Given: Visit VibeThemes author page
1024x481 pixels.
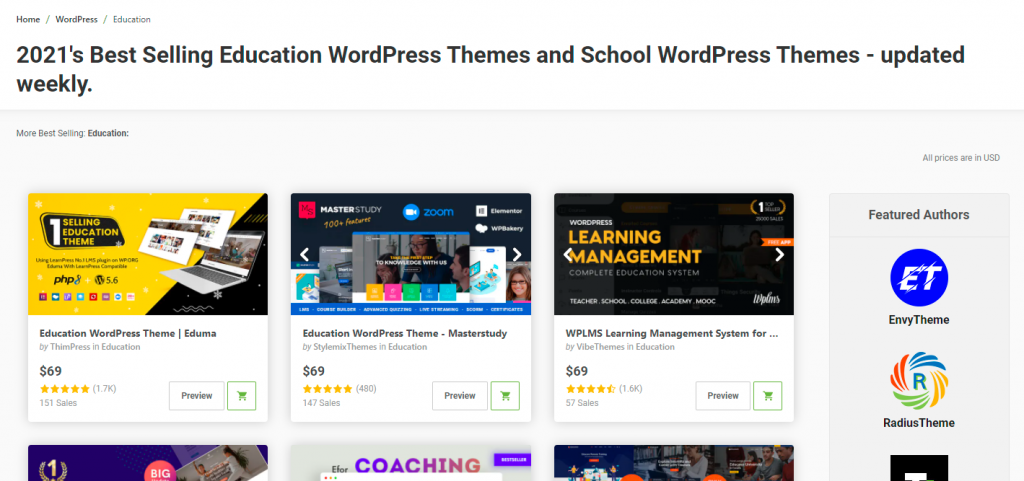Looking at the screenshot, I should [x=601, y=347].
